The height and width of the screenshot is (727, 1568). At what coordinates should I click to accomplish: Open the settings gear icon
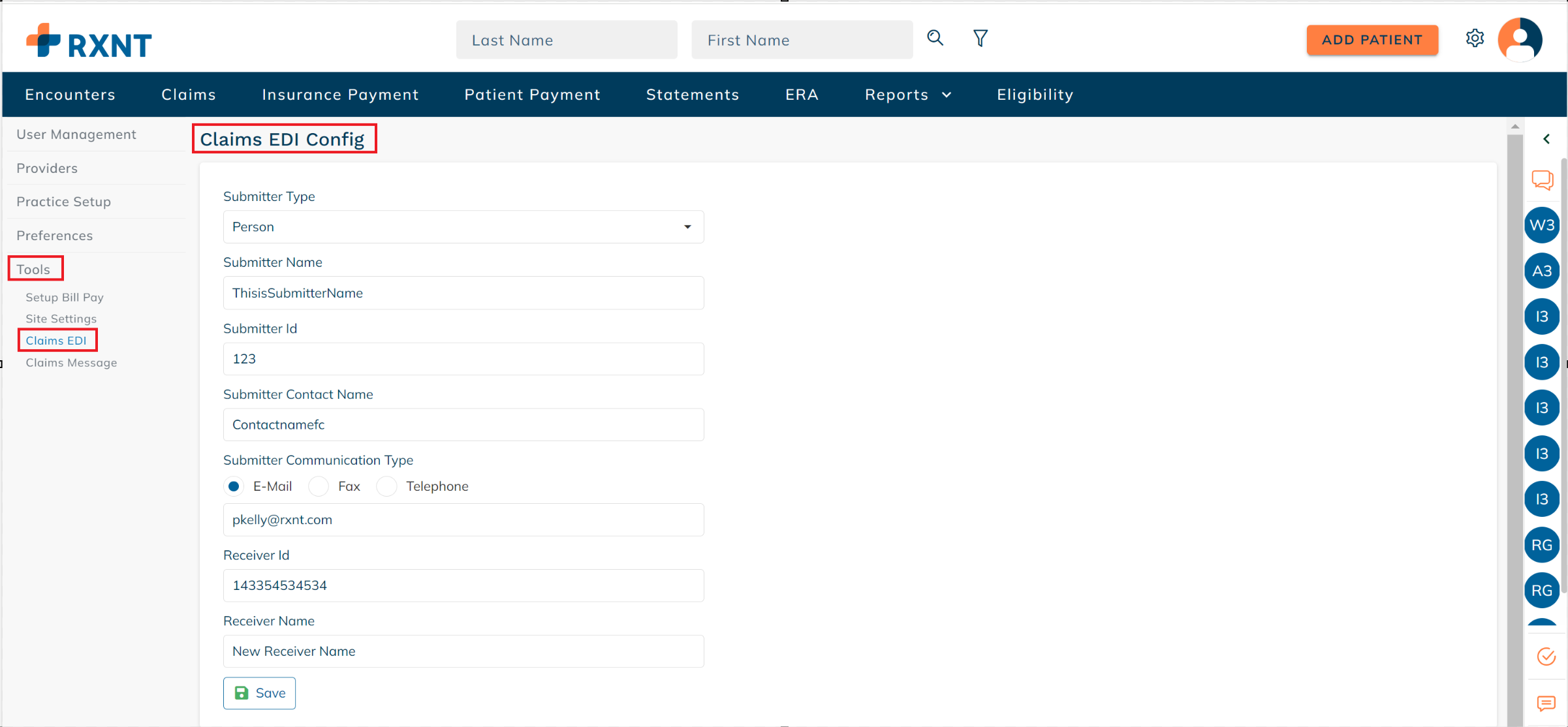tap(1475, 39)
